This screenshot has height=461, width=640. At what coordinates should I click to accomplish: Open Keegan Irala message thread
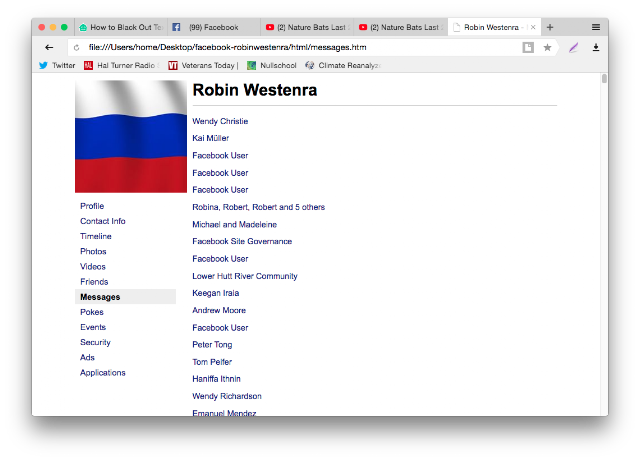tap(216, 293)
